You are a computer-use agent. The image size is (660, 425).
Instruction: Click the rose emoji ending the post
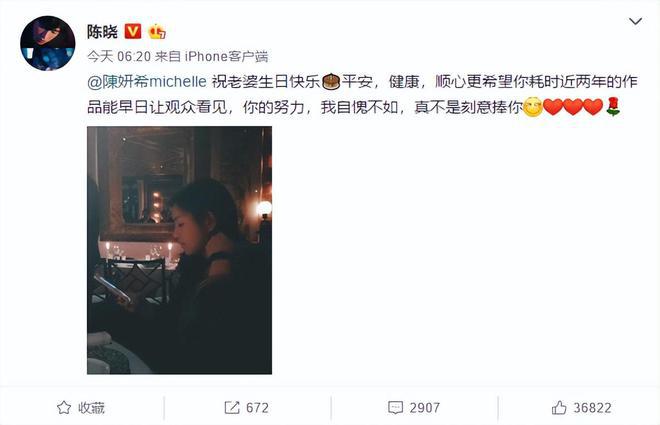[613, 107]
